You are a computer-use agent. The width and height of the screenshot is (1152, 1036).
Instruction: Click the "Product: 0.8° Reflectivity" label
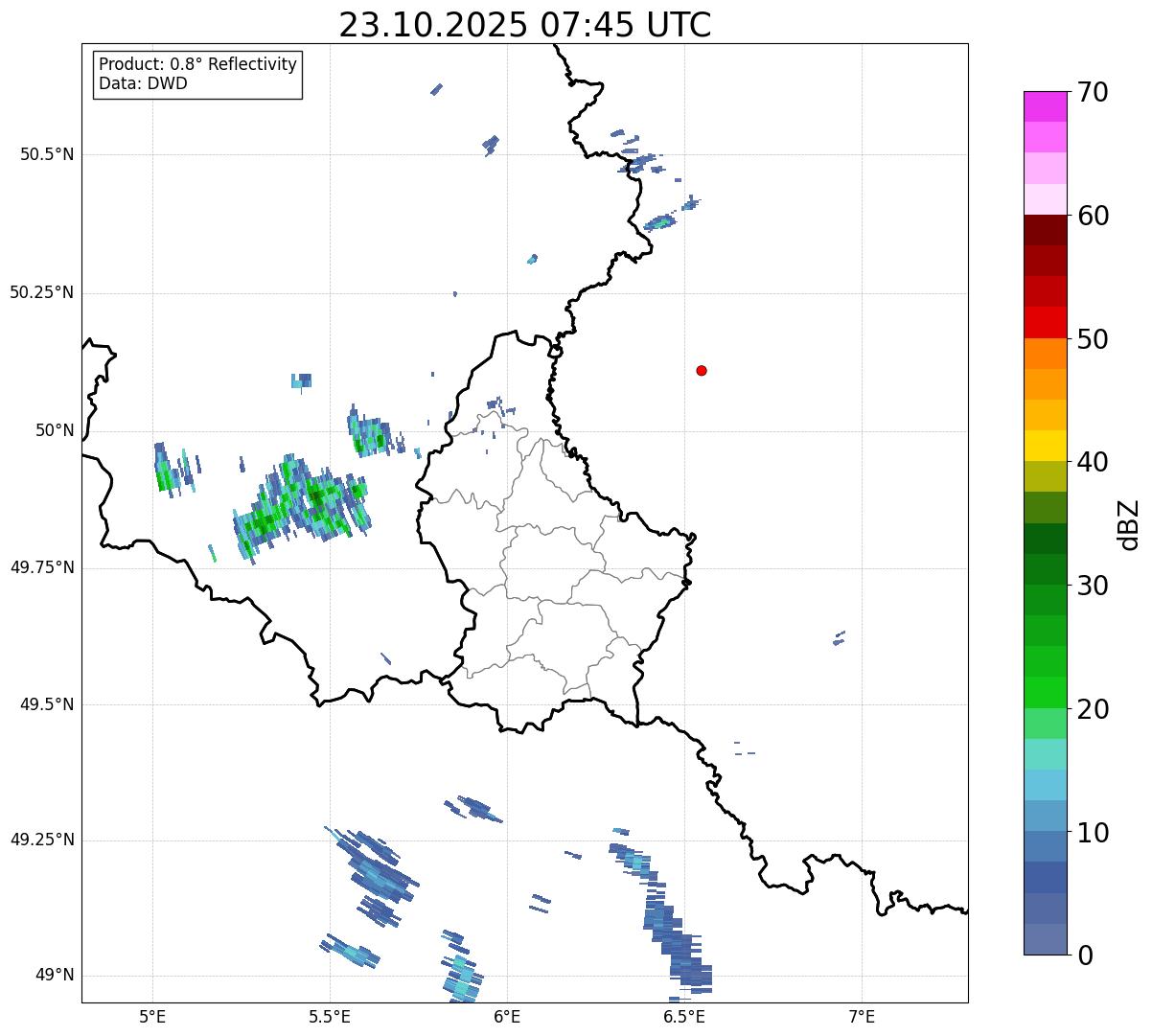198,64
